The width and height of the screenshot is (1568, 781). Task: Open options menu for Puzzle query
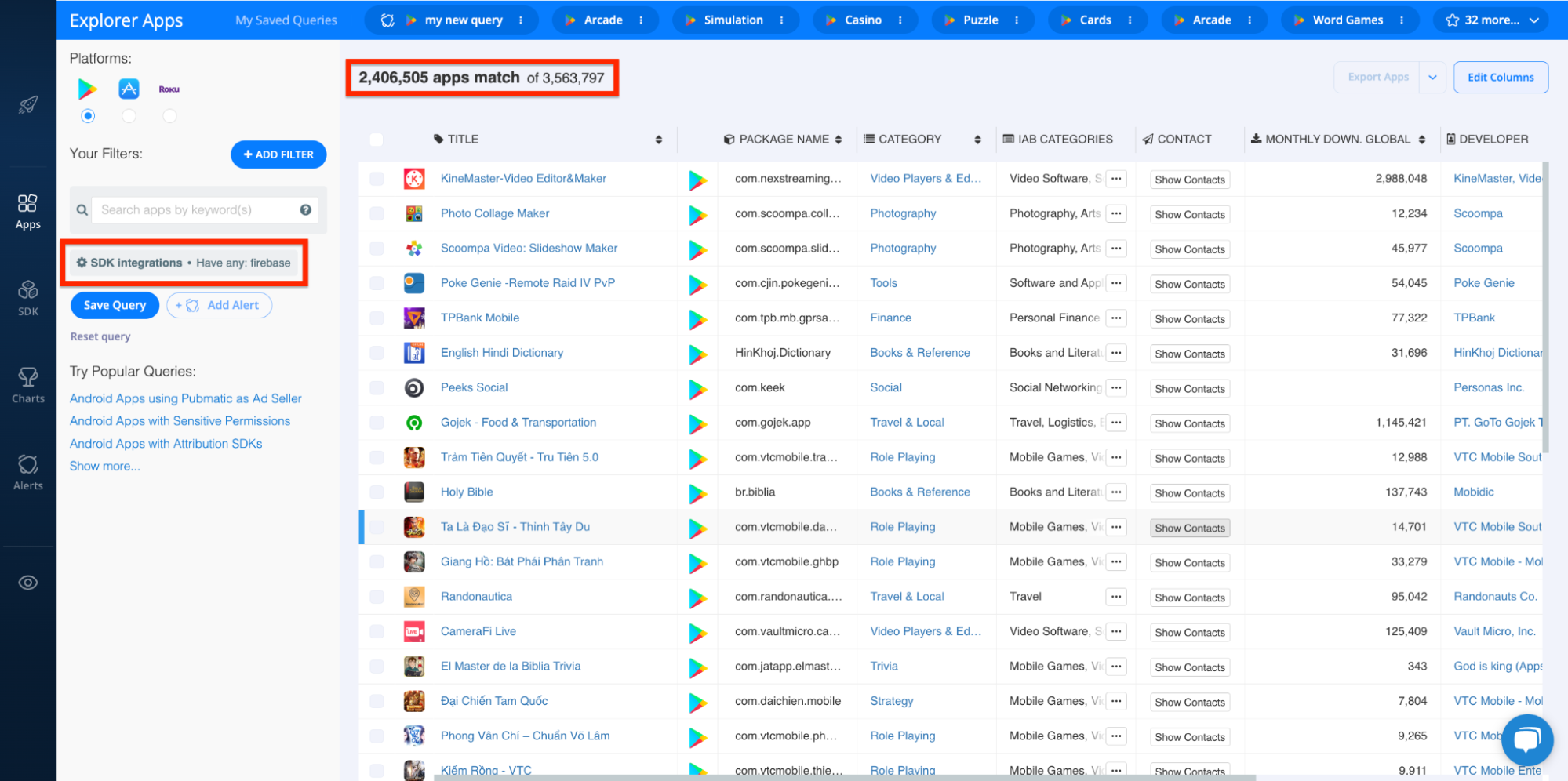tap(1017, 20)
